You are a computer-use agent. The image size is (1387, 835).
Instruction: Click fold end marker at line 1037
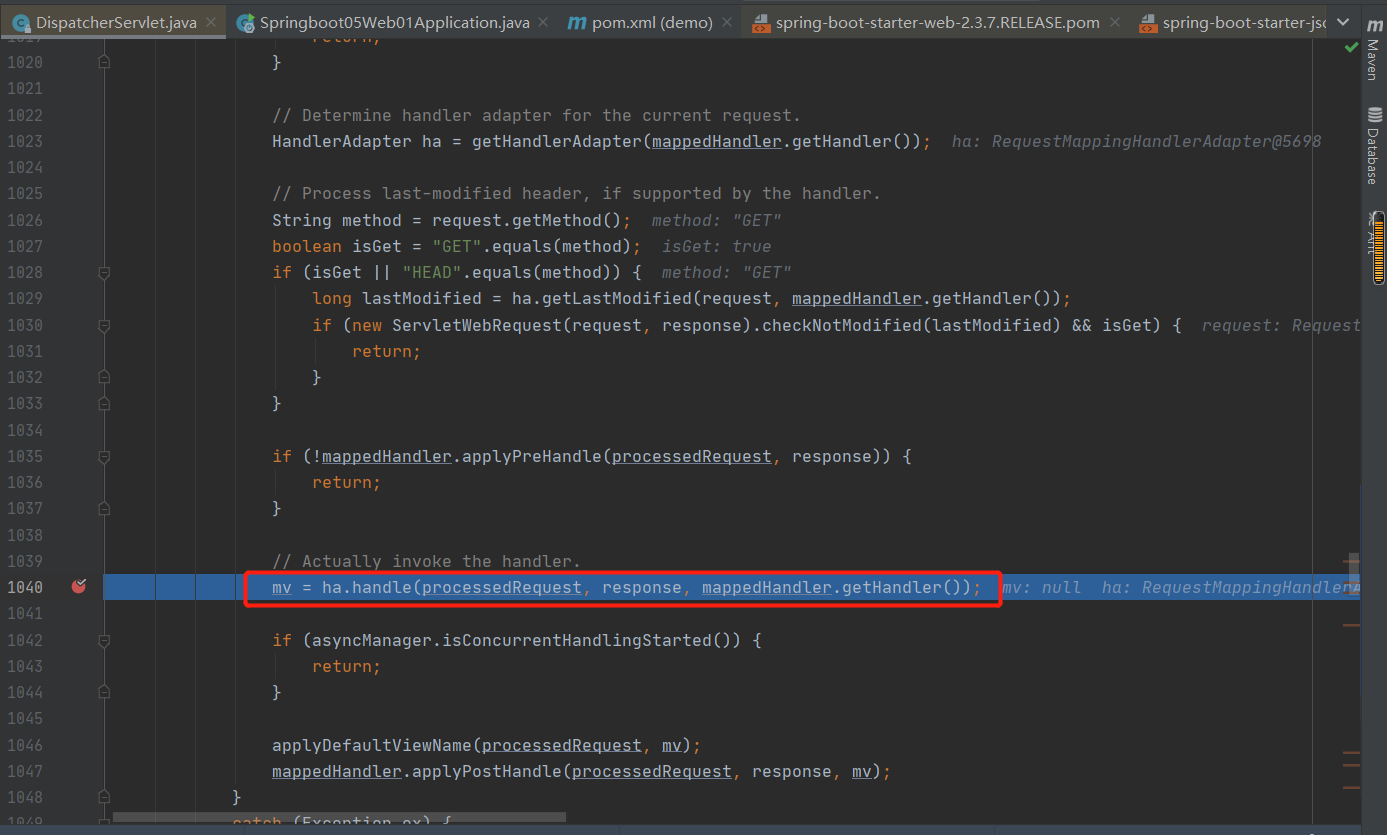104,508
